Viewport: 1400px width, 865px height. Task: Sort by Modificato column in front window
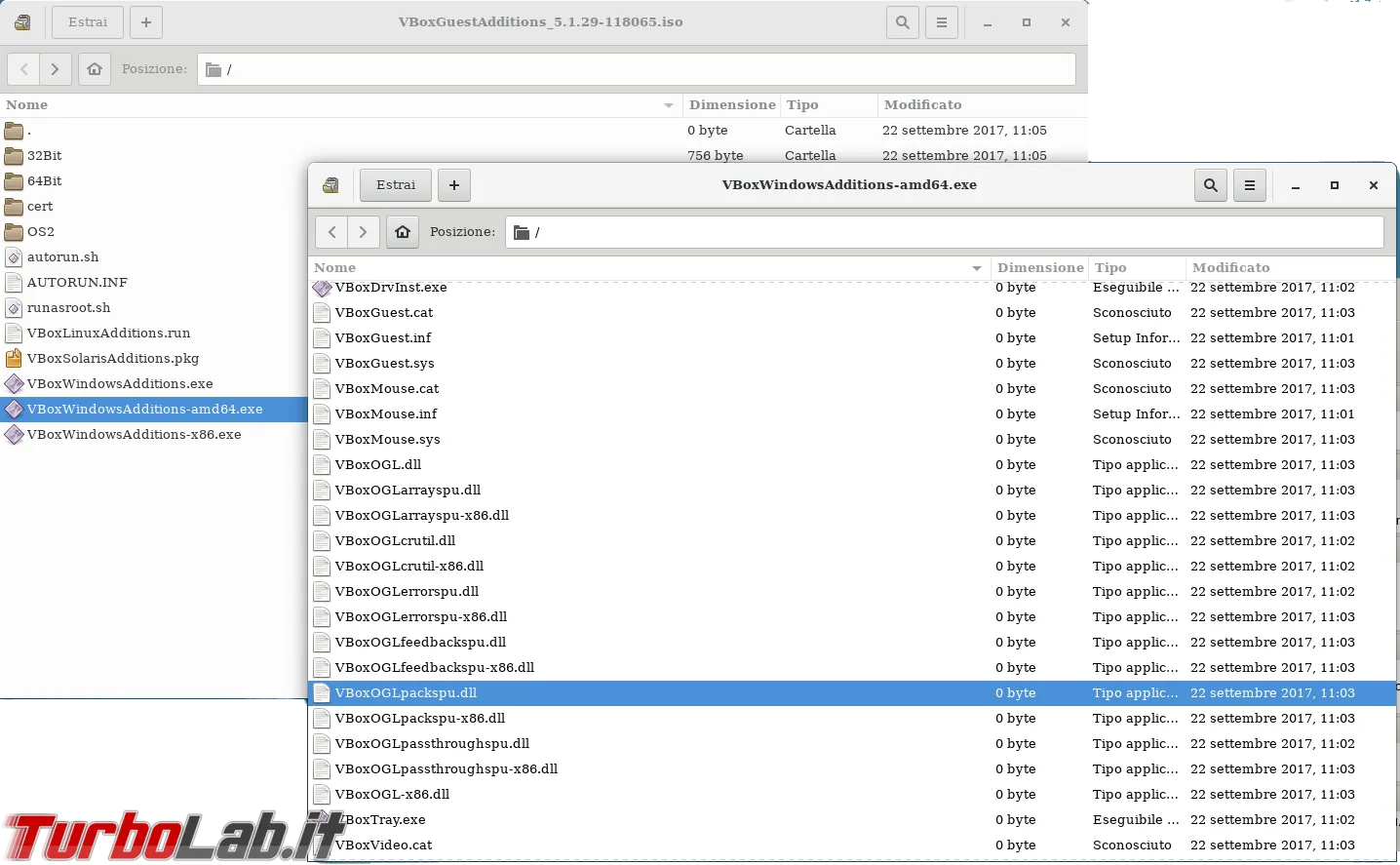pos(1230,268)
